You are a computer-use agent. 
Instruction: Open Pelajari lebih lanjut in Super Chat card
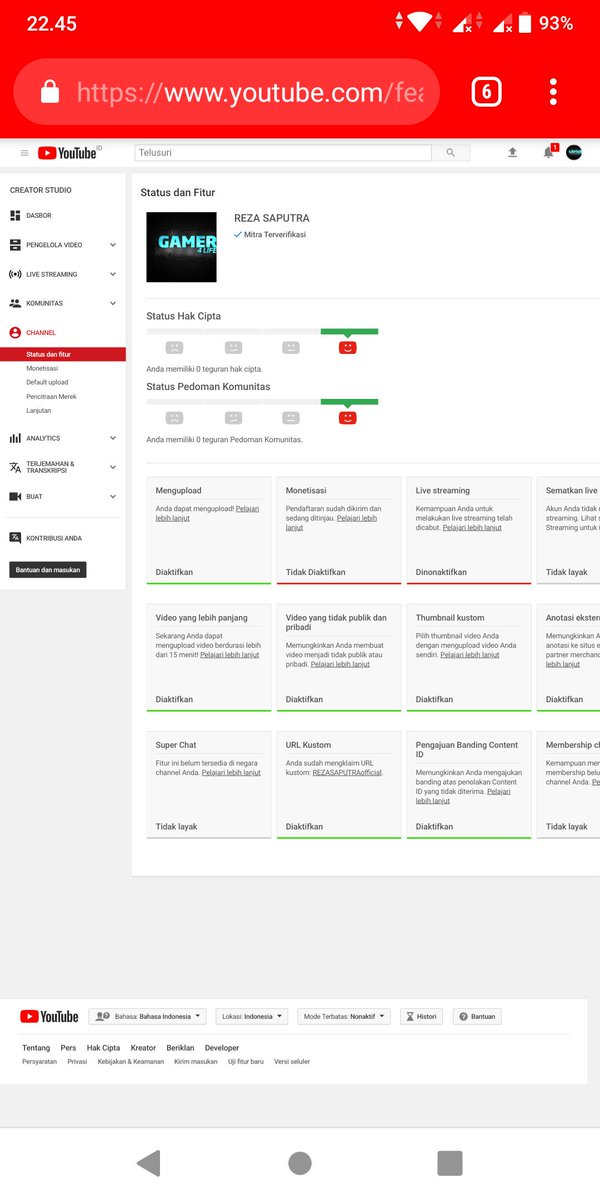(231, 772)
